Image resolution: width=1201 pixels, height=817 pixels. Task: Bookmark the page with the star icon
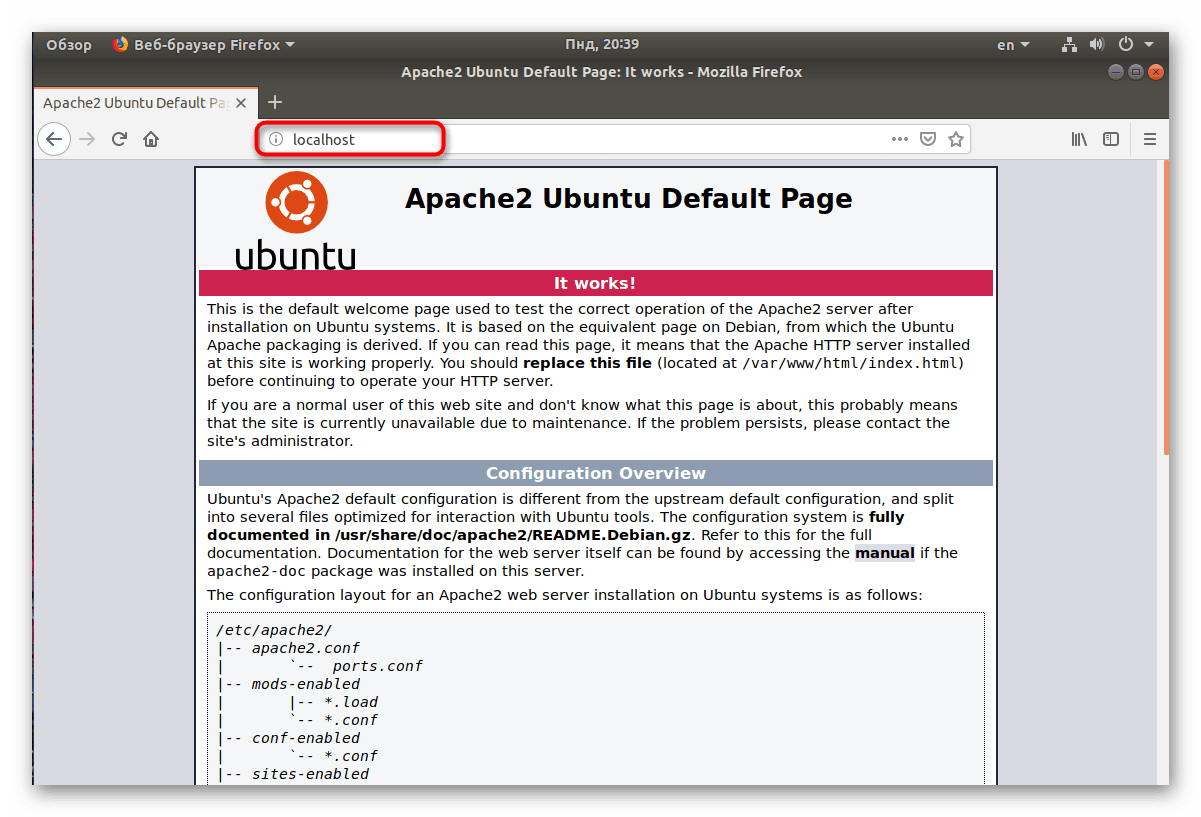tap(955, 139)
